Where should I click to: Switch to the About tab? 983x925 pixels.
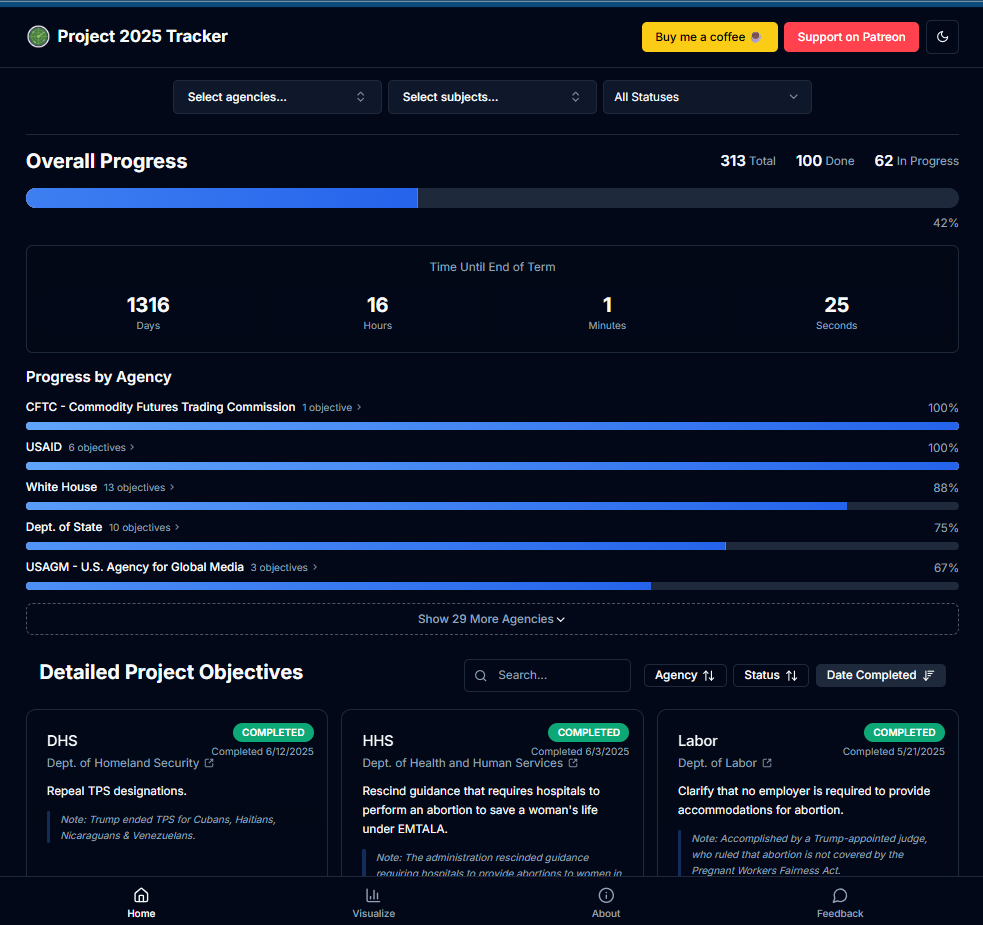pyautogui.click(x=606, y=901)
